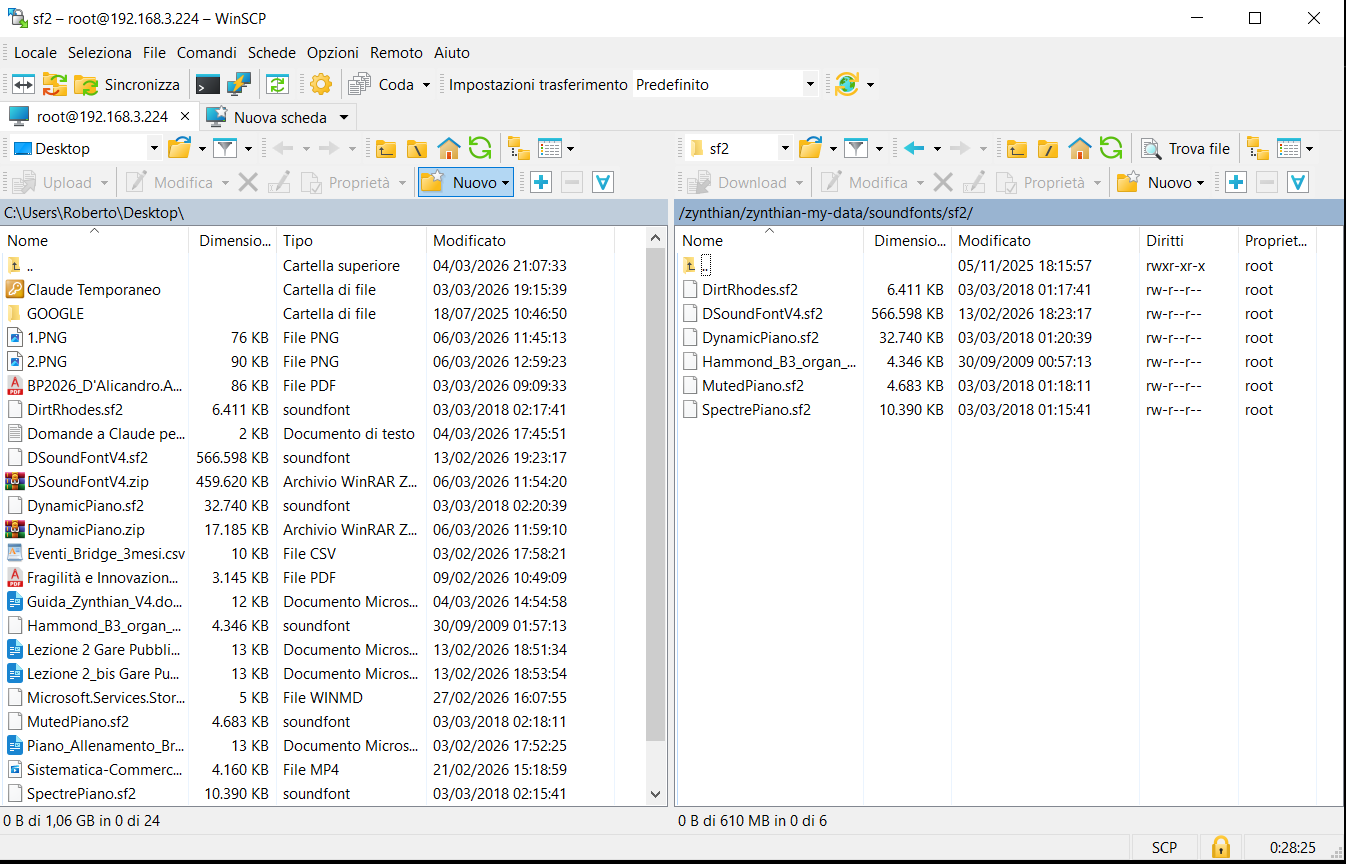
Task: Open session in PuTTY icon
Action: [x=239, y=85]
